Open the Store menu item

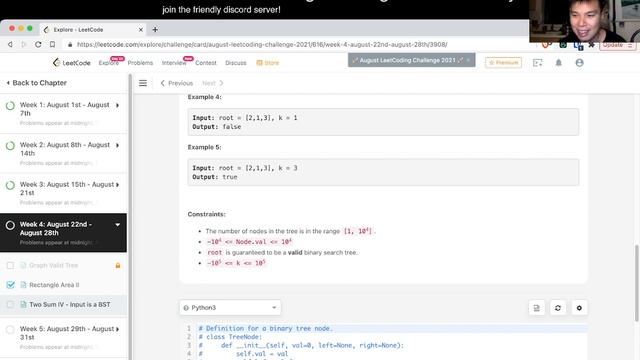(x=268, y=63)
